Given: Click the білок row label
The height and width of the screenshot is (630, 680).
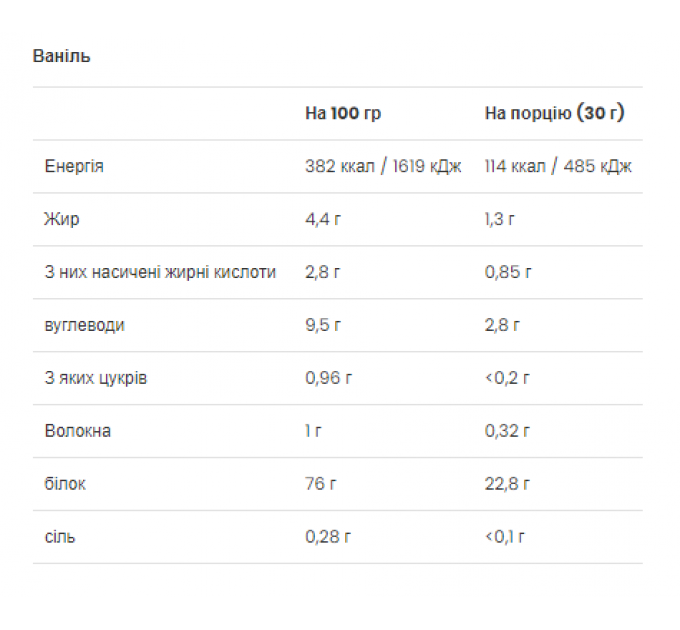Looking at the screenshot, I should 65,484.
